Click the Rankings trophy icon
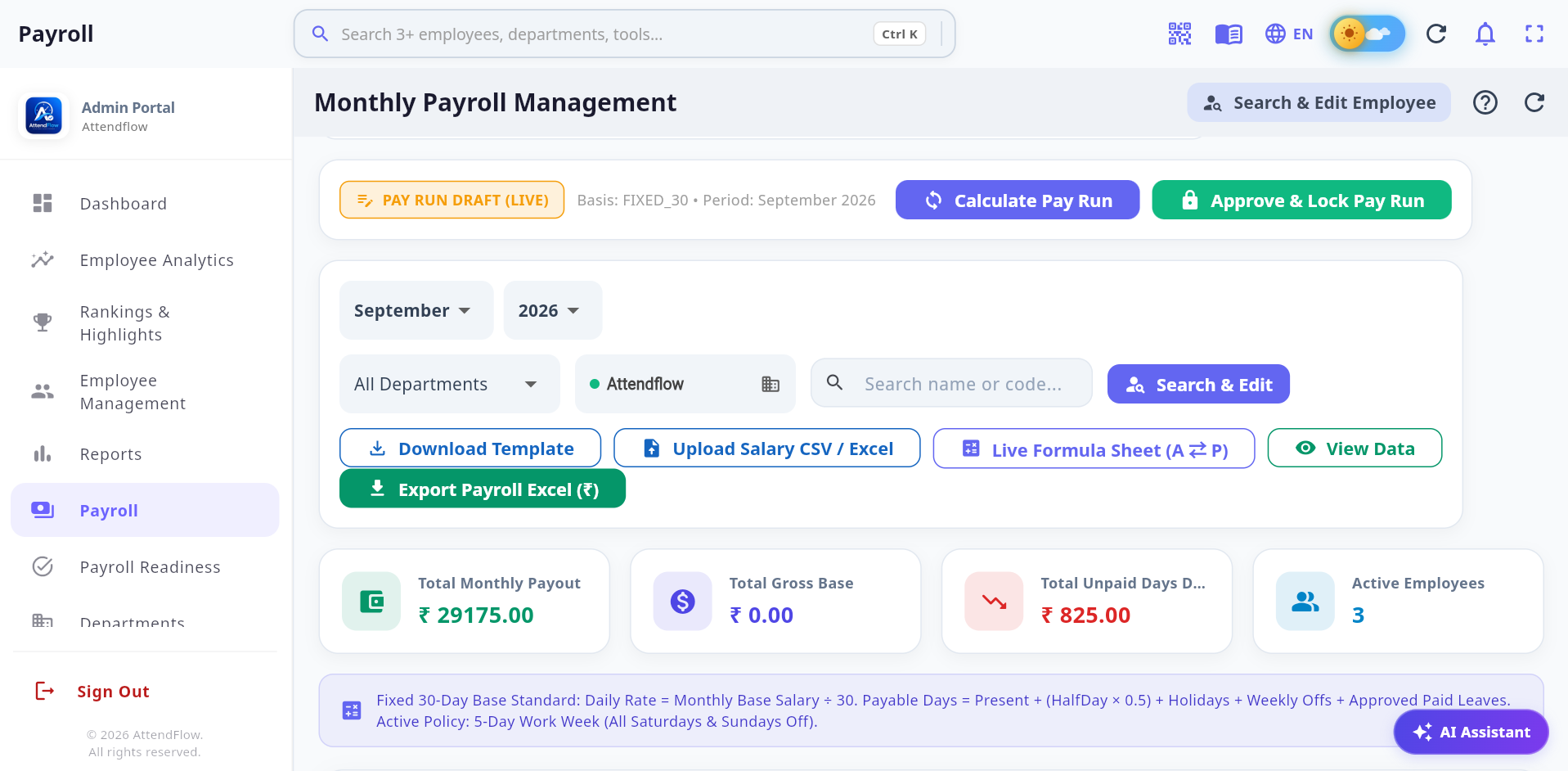Viewport: 1568px width, 771px height. 43,322
